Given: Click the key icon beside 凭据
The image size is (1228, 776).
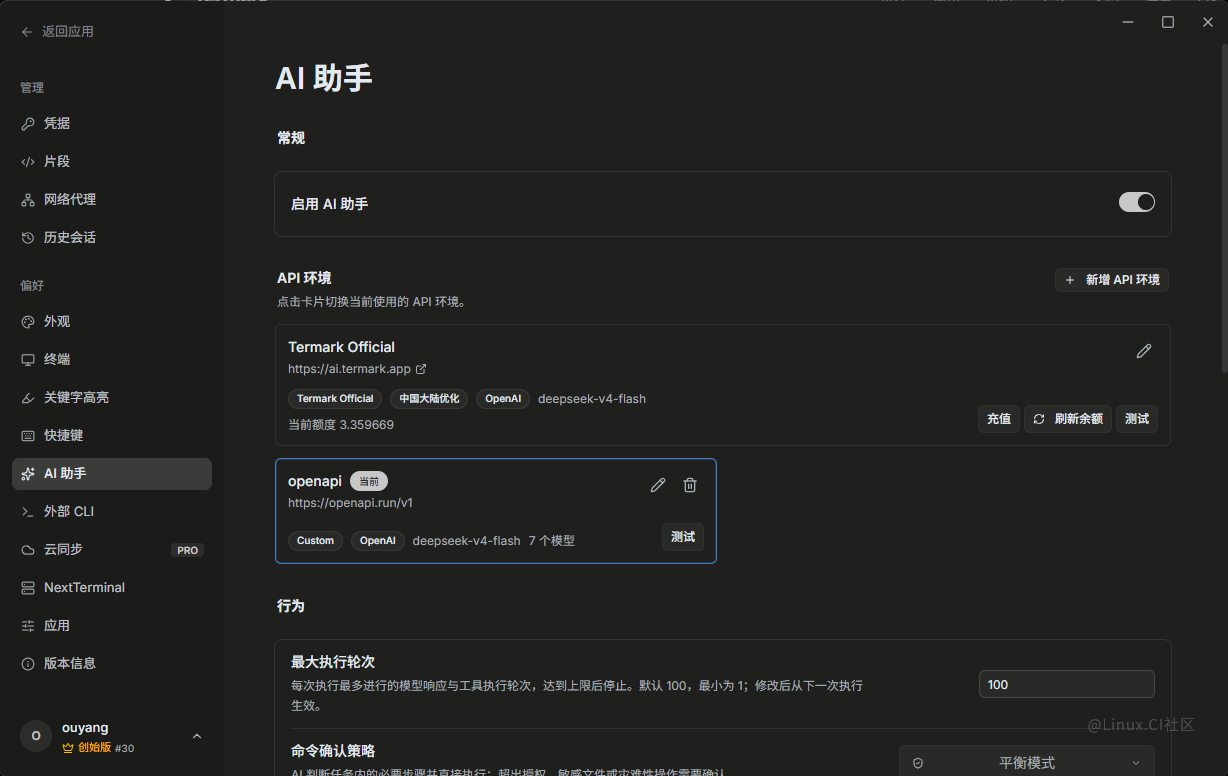Looking at the screenshot, I should click(28, 124).
